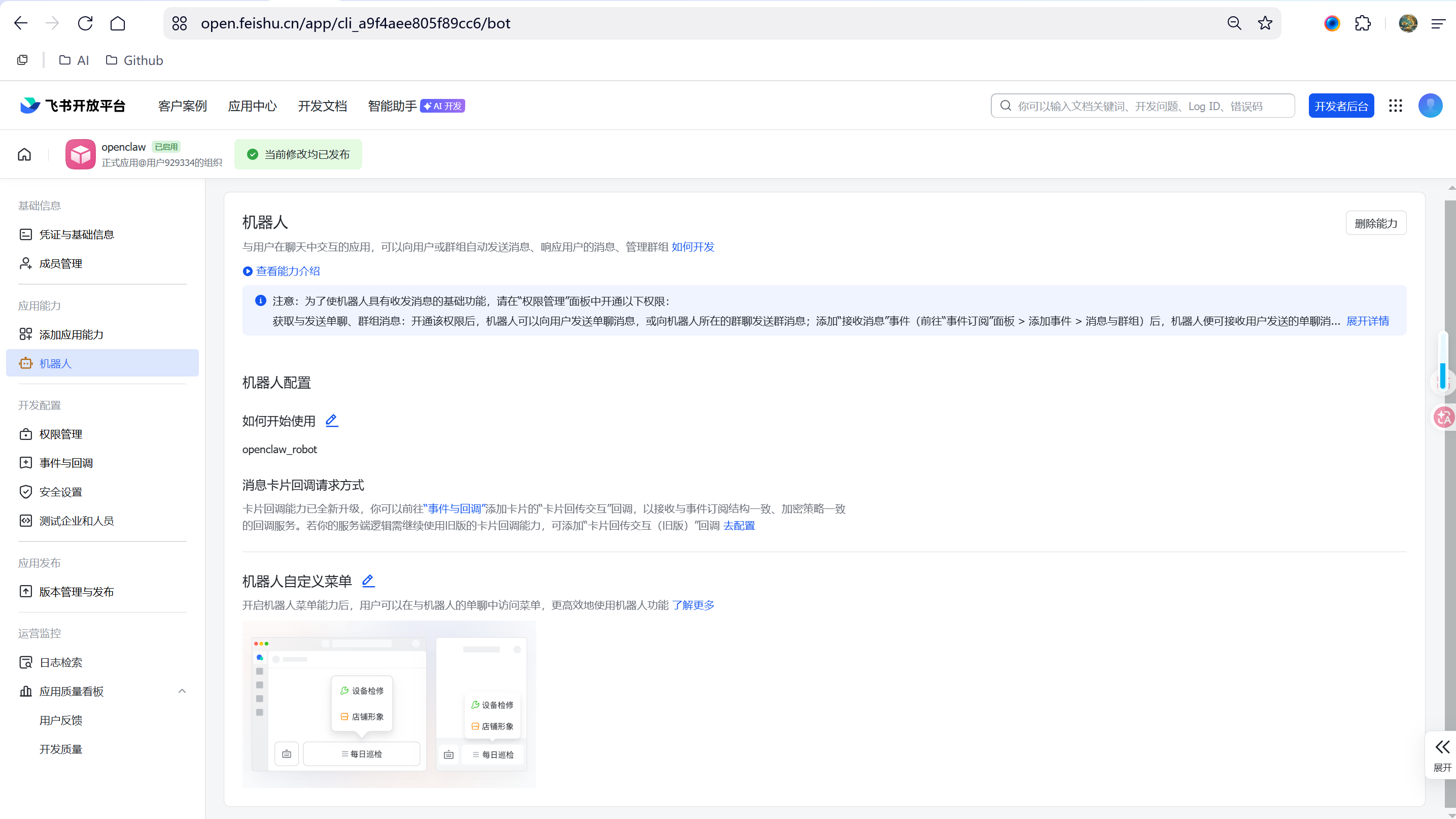This screenshot has height=819, width=1456.
Task: Open the app grid launcher icon
Action: [1396, 106]
